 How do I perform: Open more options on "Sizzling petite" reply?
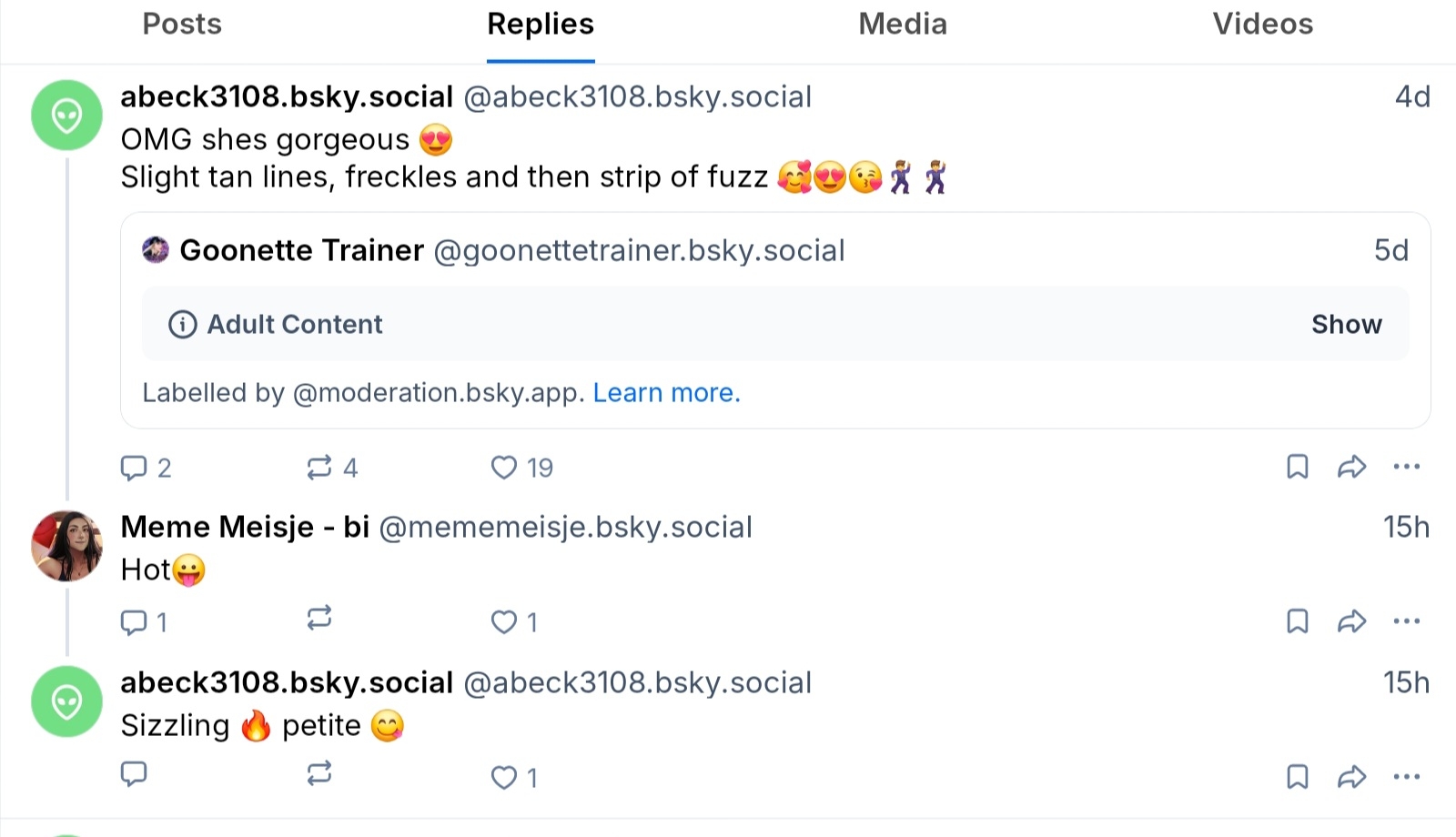click(1406, 777)
